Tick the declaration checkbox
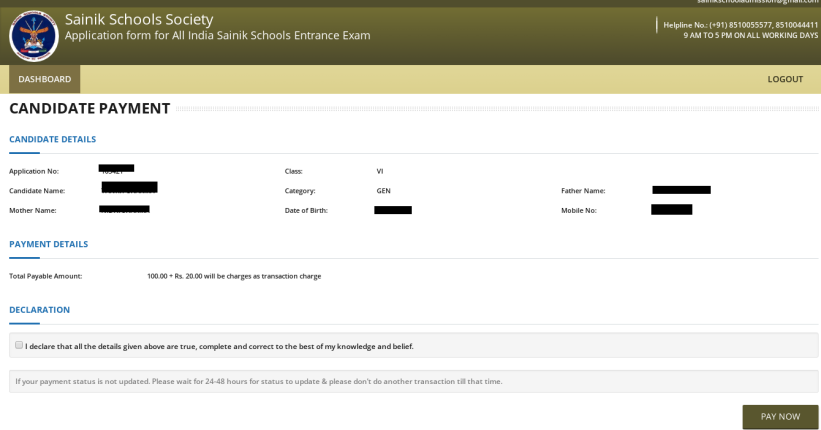Viewport: 821px width, 430px height. coord(19,345)
